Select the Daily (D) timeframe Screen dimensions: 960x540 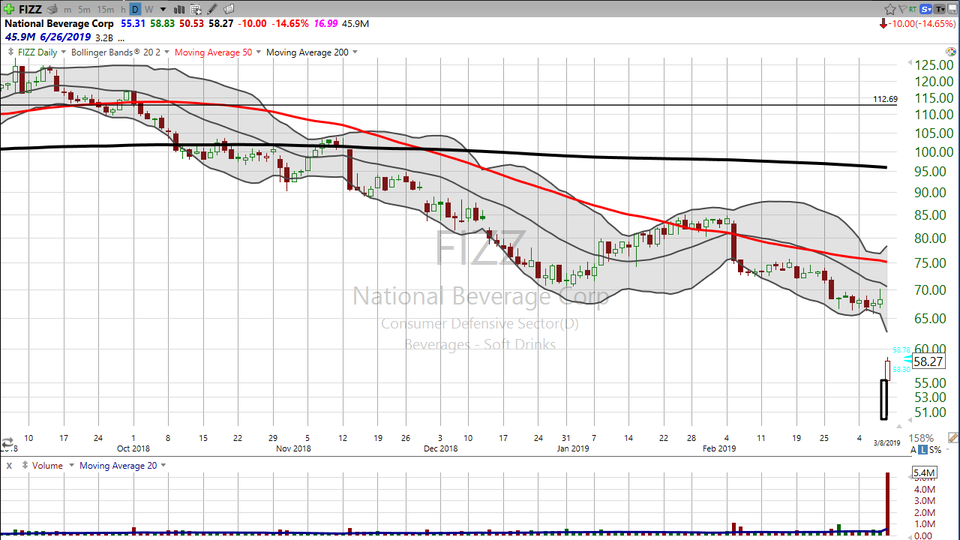pos(135,9)
